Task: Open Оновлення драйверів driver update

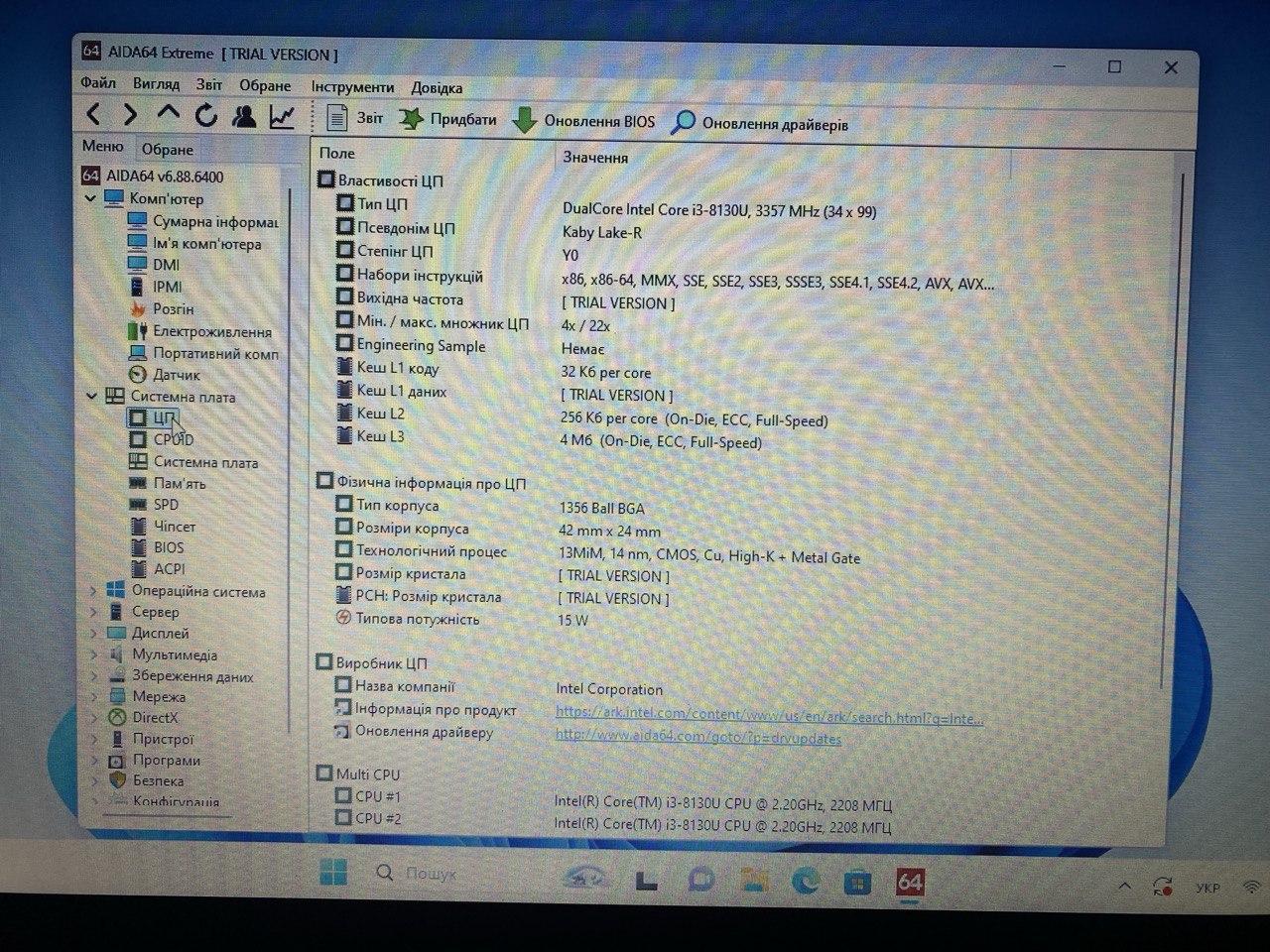Action: coord(760,124)
